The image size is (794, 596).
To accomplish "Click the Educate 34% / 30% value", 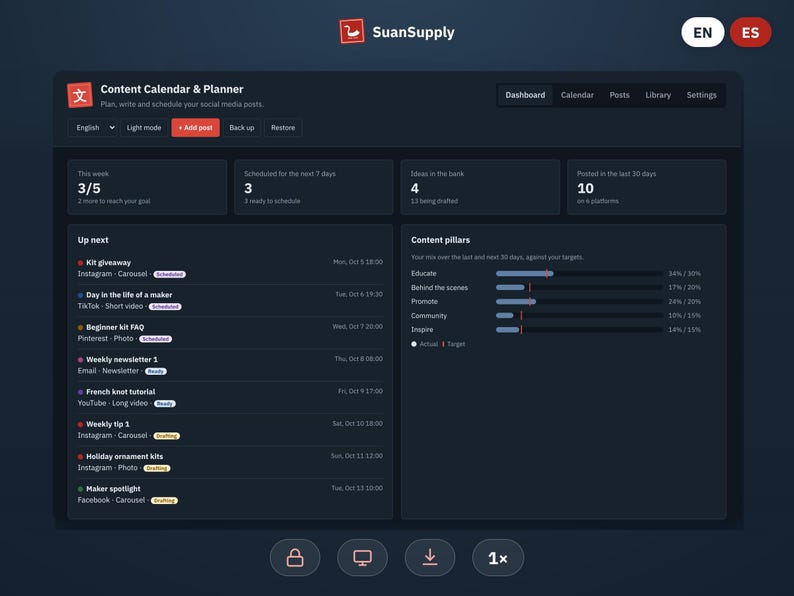I will coord(685,273).
